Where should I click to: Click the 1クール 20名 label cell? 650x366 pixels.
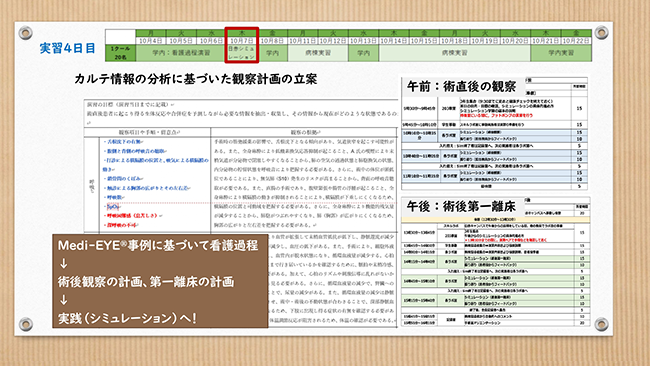tap(121, 53)
